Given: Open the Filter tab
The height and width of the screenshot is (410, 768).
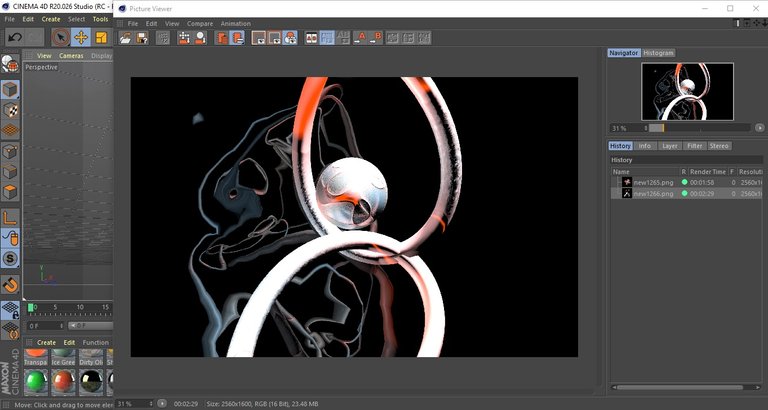Looking at the screenshot, I should 695,146.
